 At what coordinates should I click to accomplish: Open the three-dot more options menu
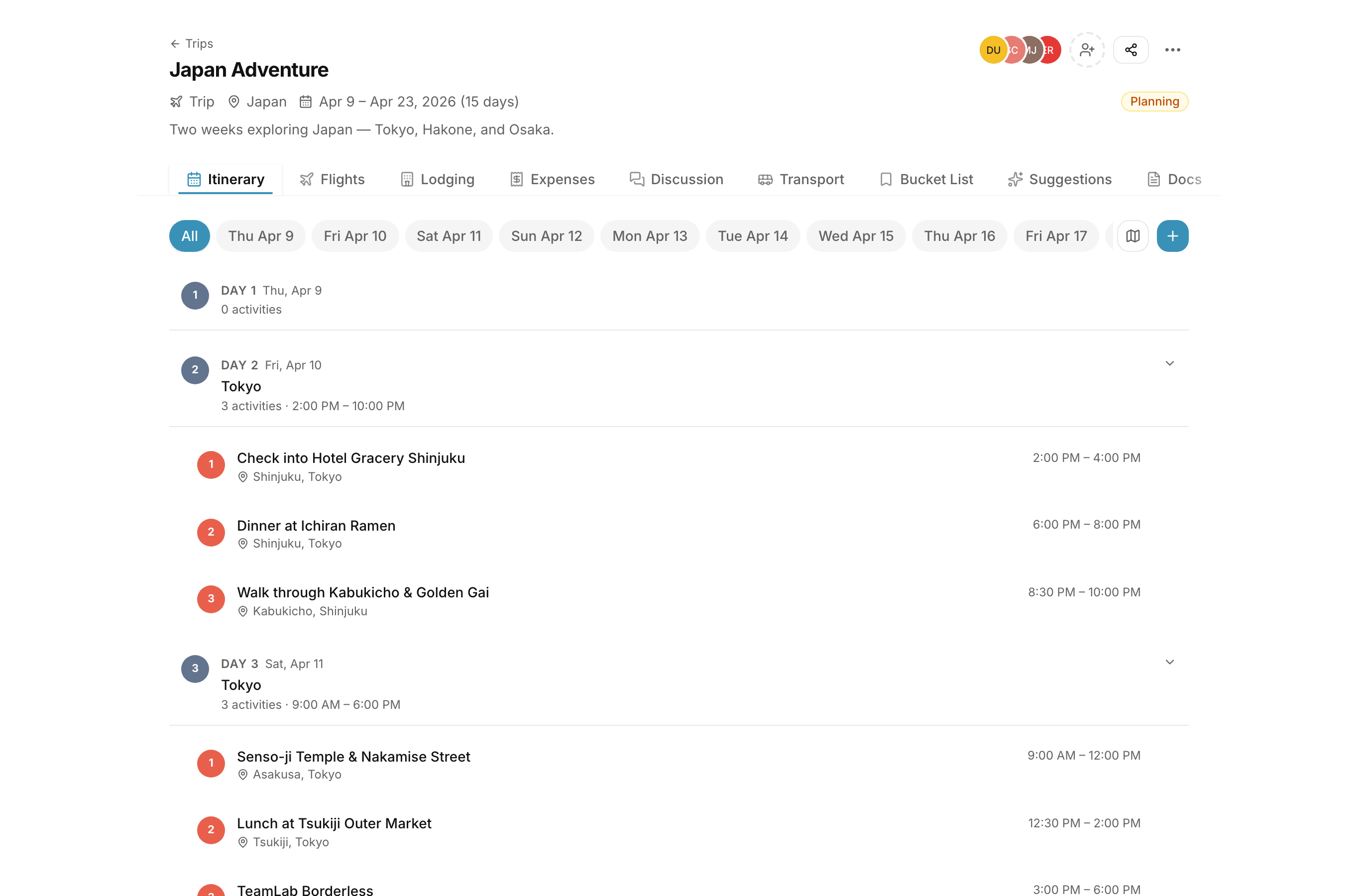point(1172,50)
